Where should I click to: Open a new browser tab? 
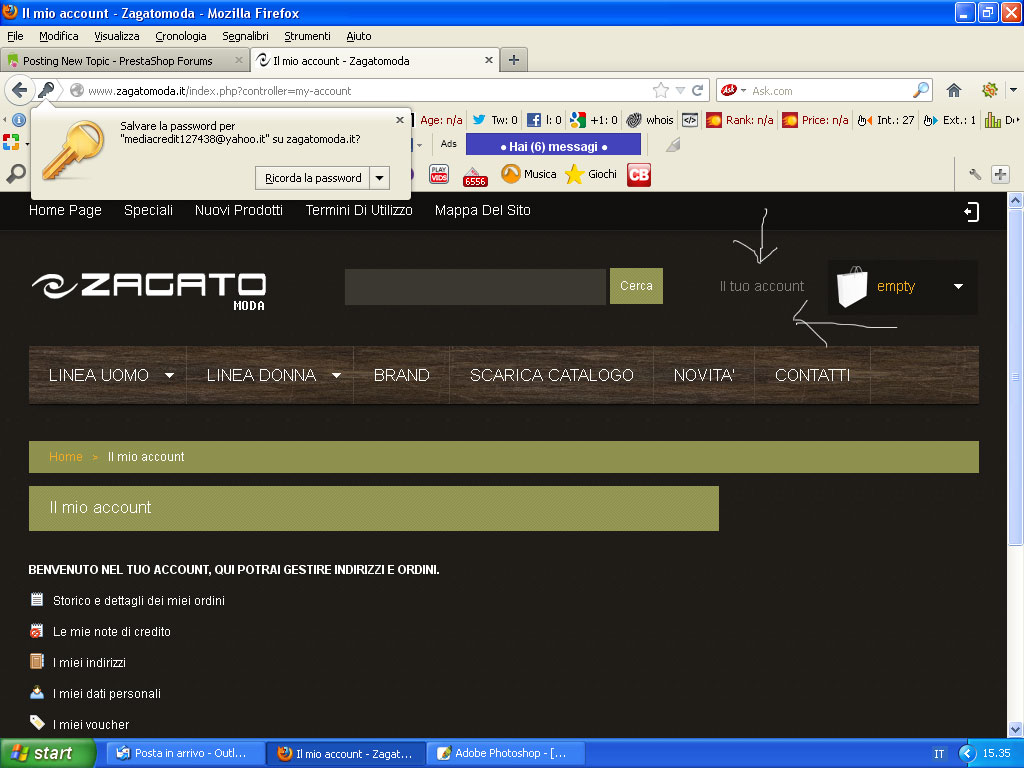[514, 60]
